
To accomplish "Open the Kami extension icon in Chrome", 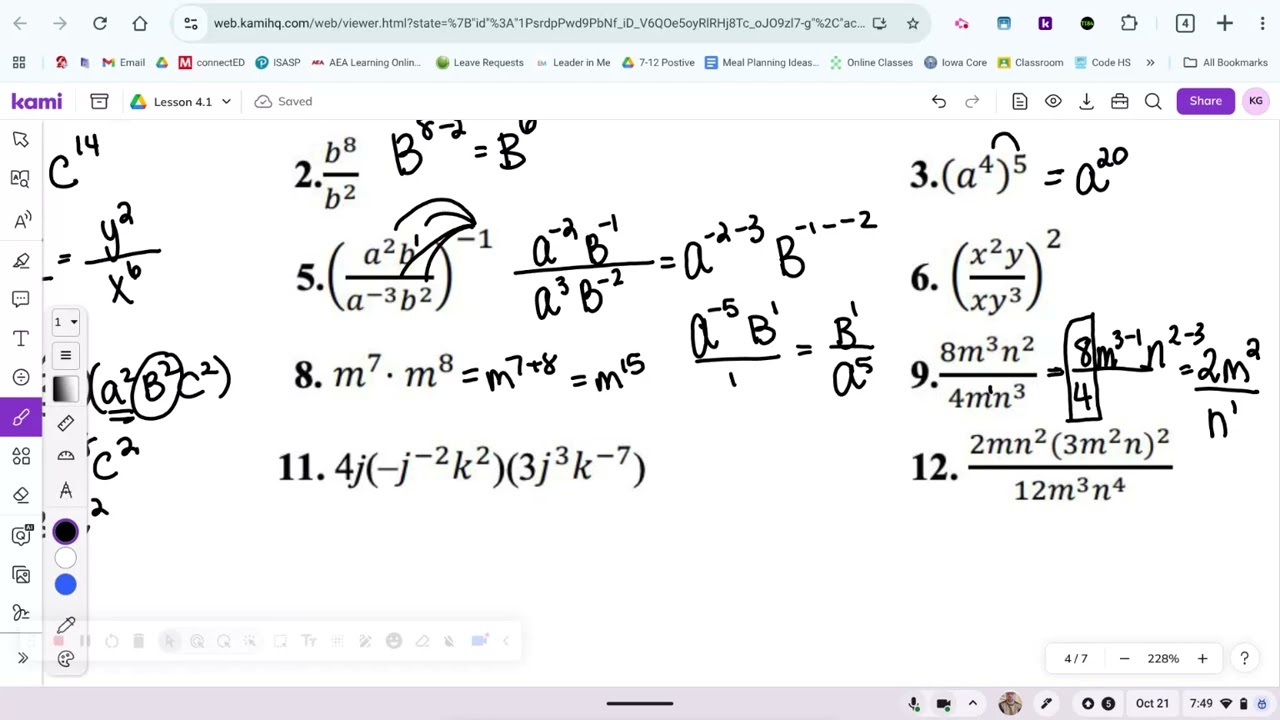I will [x=1045, y=23].
